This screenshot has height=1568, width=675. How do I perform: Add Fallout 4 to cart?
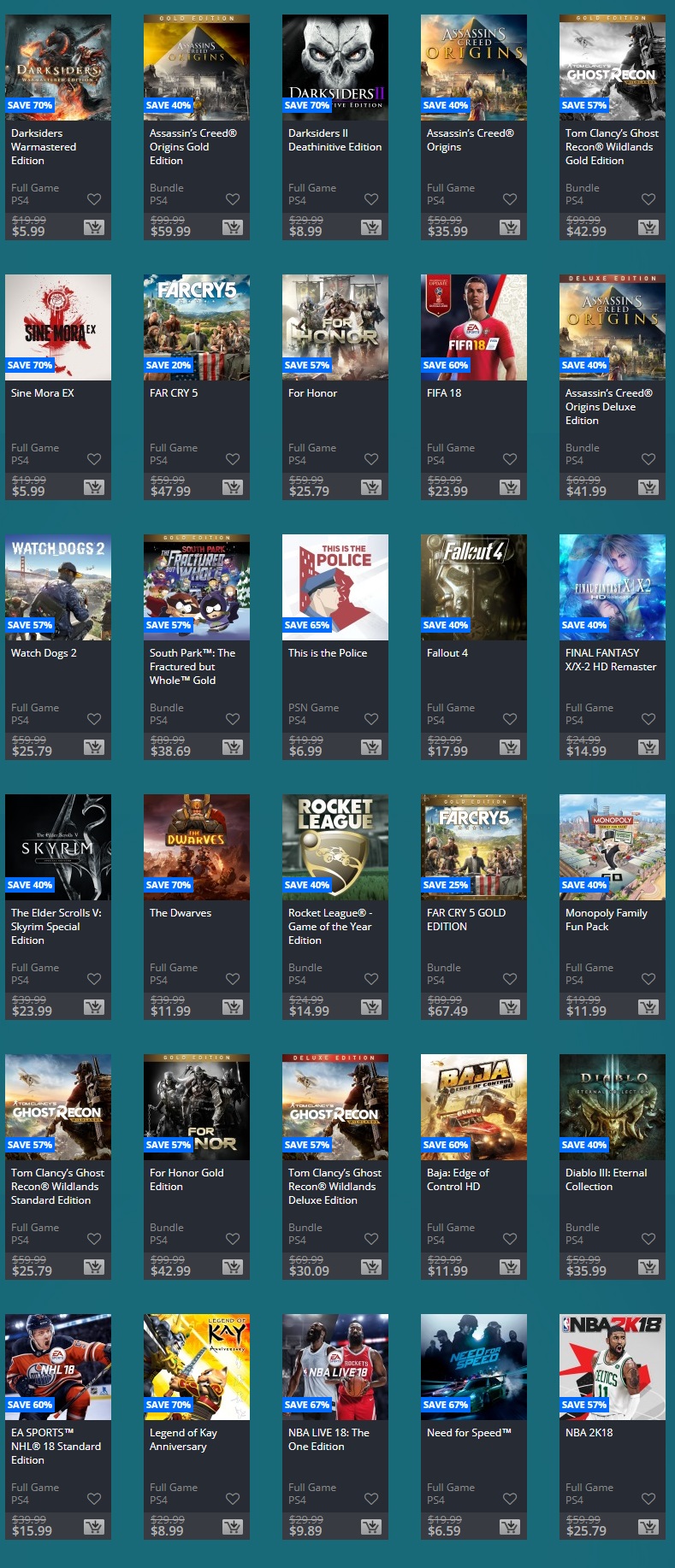(x=510, y=747)
